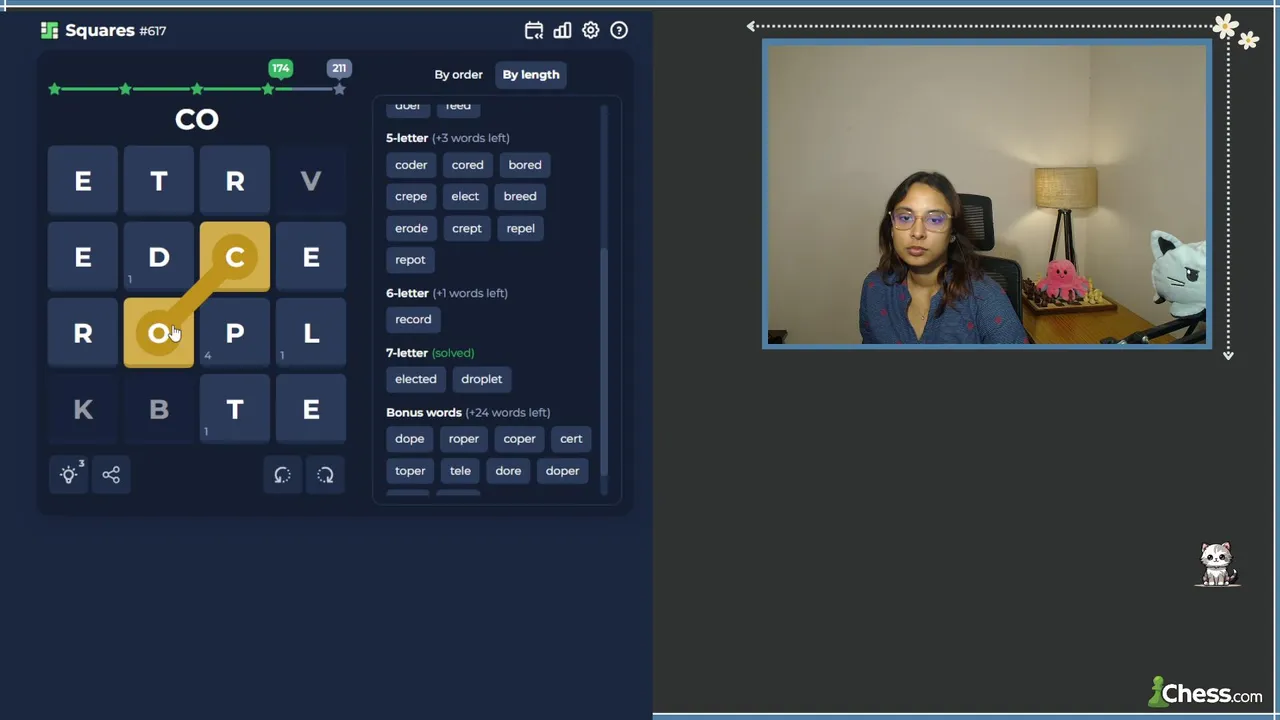Click the Squares logo icon
Screen dimensions: 1280x720
click(49, 31)
